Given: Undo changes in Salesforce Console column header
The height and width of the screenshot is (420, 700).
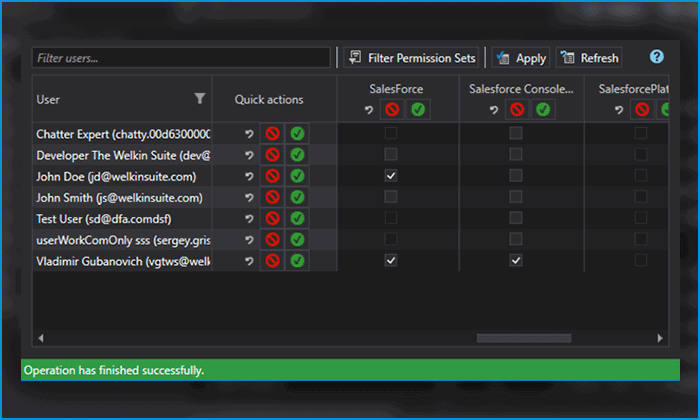Looking at the screenshot, I should (x=494, y=109).
